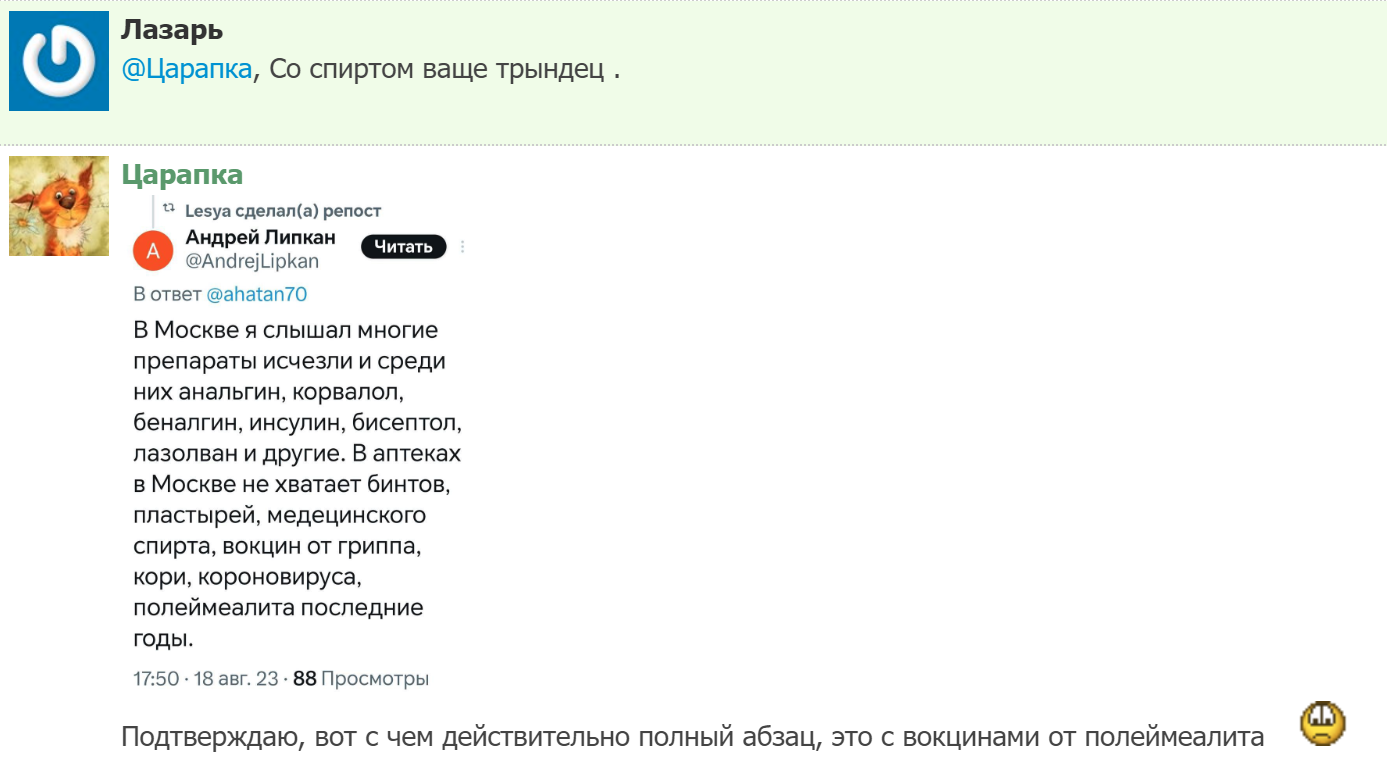Click the repost arrows icon

(x=168, y=210)
